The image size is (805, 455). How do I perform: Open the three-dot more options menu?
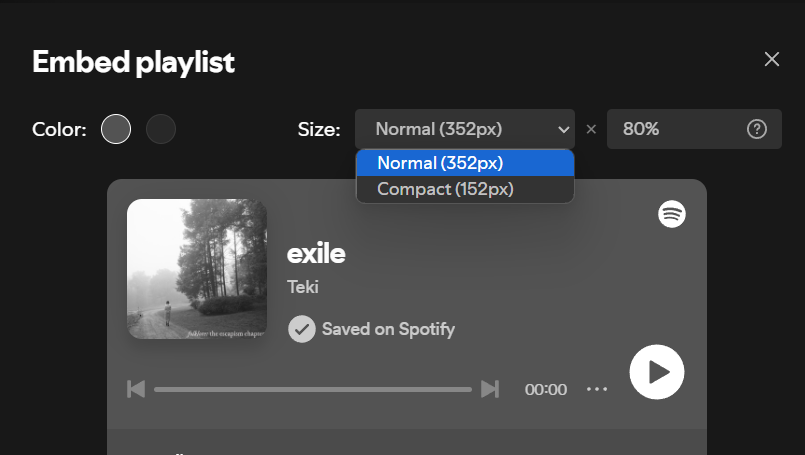tap(597, 389)
